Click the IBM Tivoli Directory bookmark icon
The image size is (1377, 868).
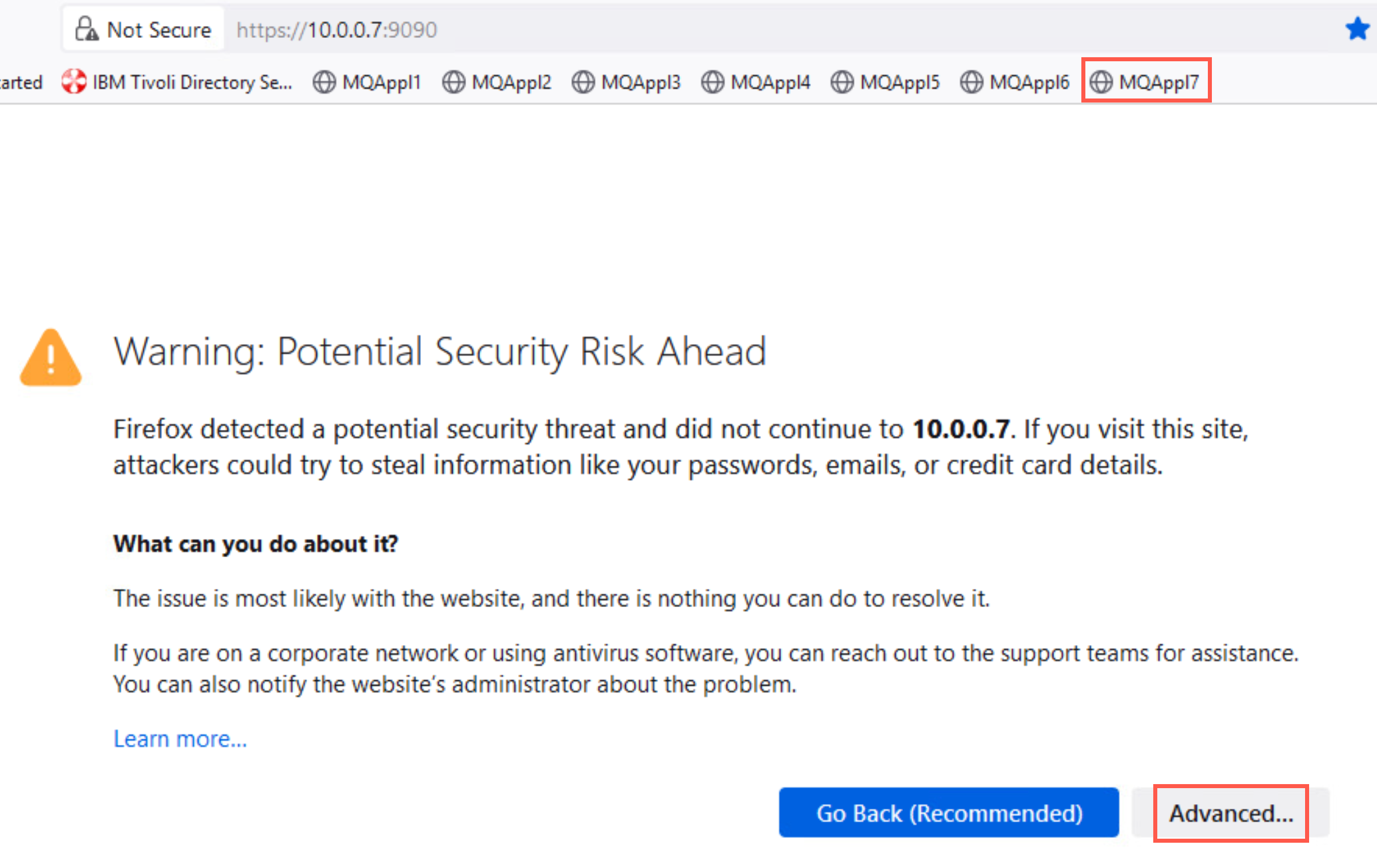tap(74, 82)
